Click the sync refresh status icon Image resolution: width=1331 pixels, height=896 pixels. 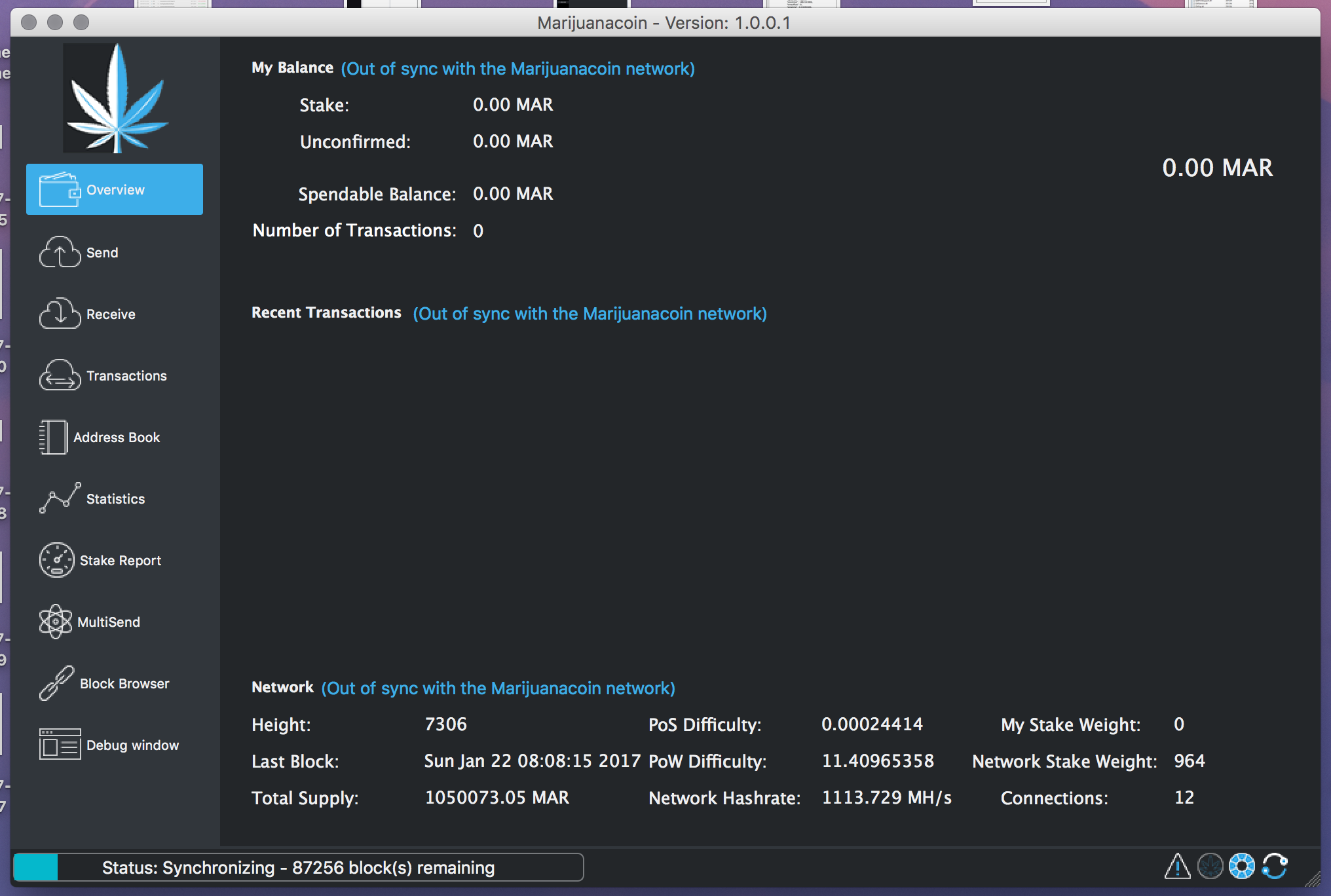pyautogui.click(x=1274, y=866)
